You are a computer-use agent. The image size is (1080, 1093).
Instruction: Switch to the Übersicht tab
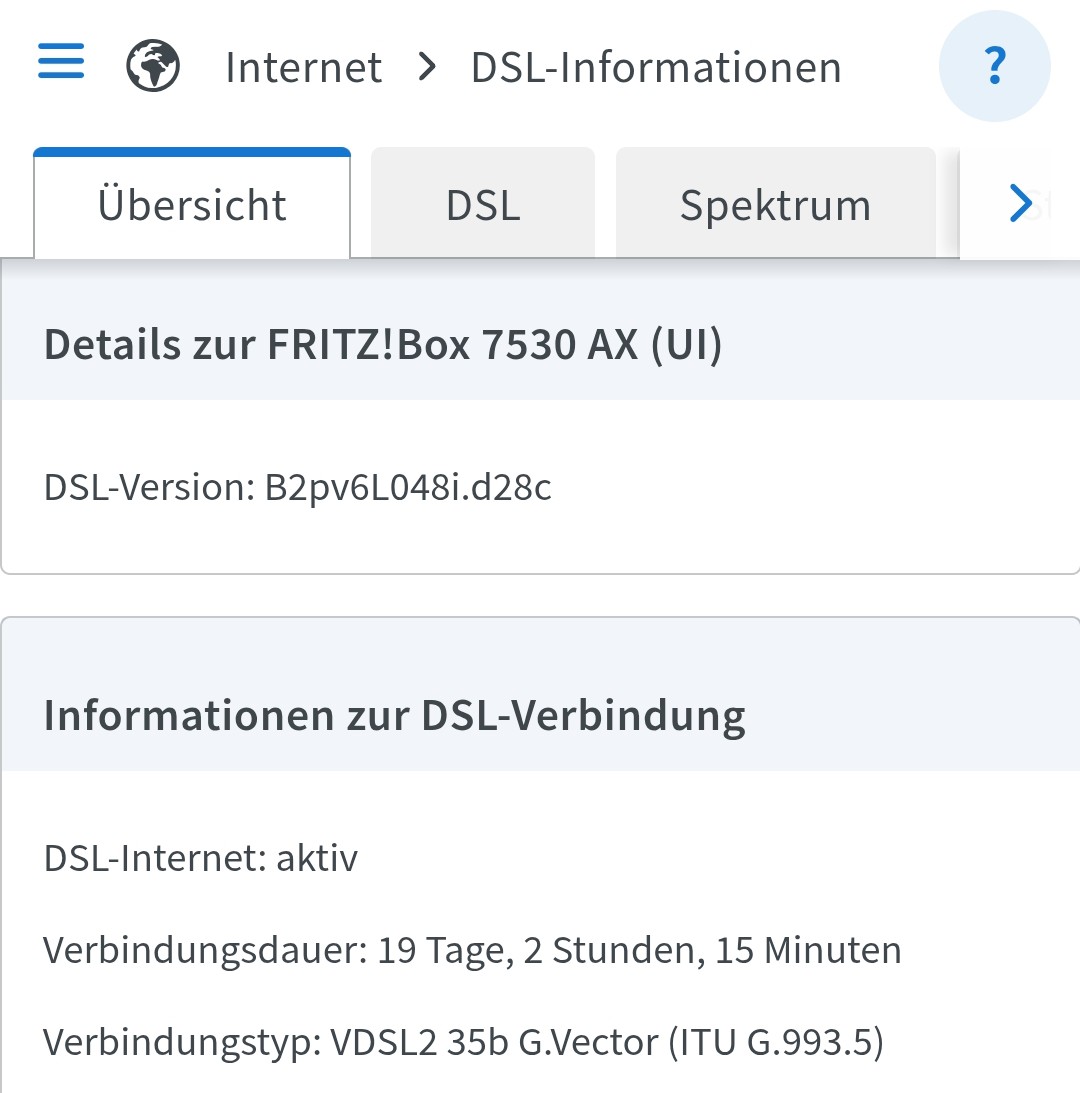click(x=192, y=204)
